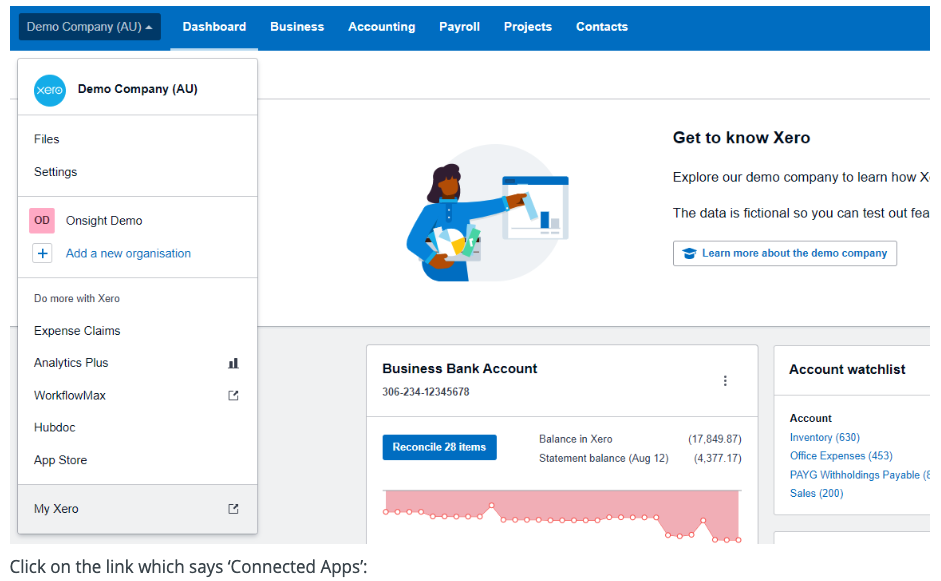941x581 pixels.
Task: Click the Get to know Xero heading
Action: (741, 138)
